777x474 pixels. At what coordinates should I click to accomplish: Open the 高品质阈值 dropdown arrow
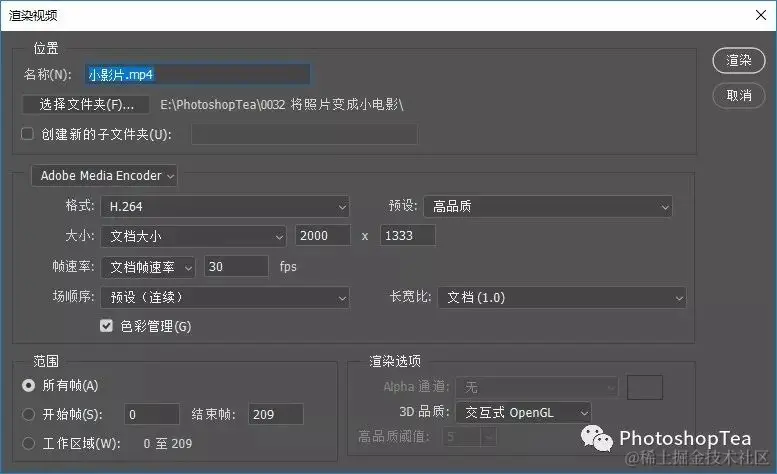[489, 437]
